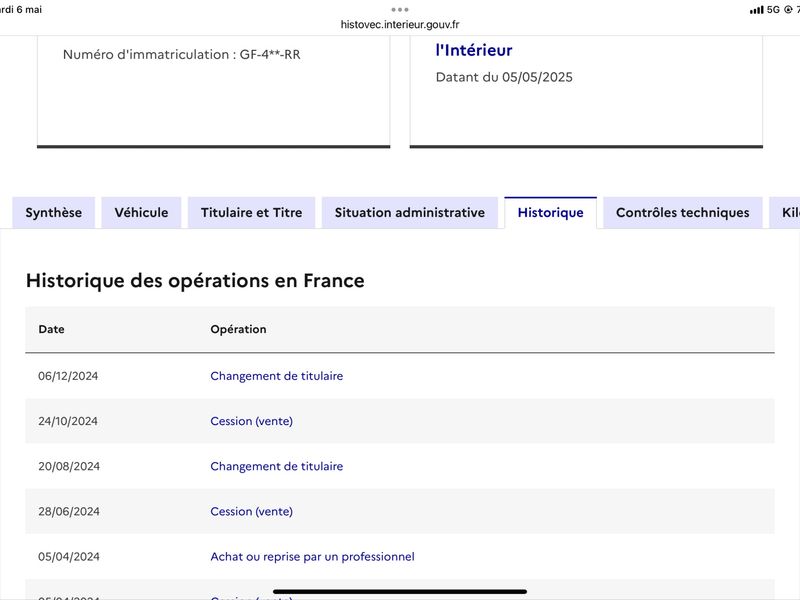Click the 24/10/2024 Cession (vente) entry

252,421
